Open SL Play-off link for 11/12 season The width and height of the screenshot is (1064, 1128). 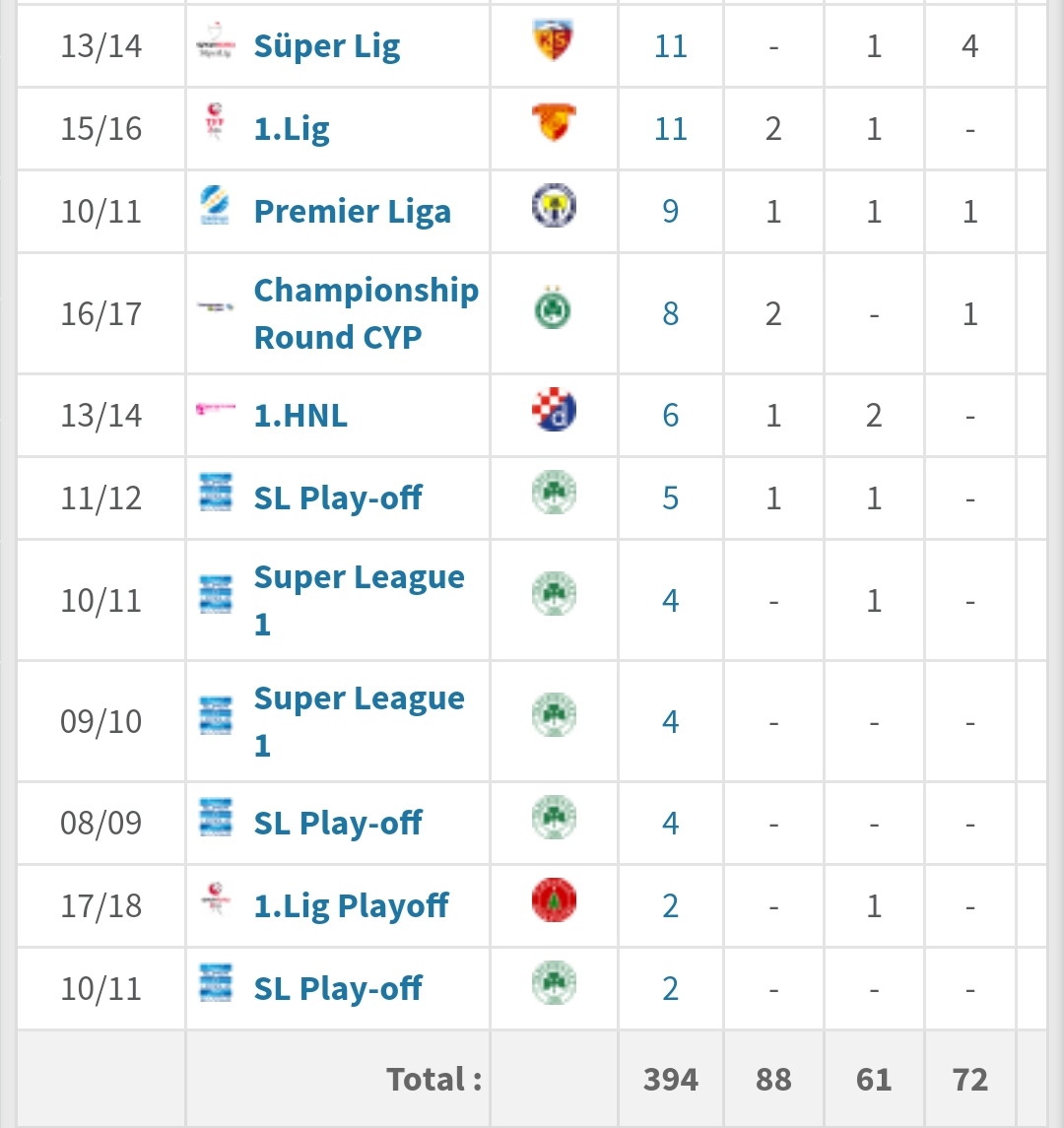(338, 498)
